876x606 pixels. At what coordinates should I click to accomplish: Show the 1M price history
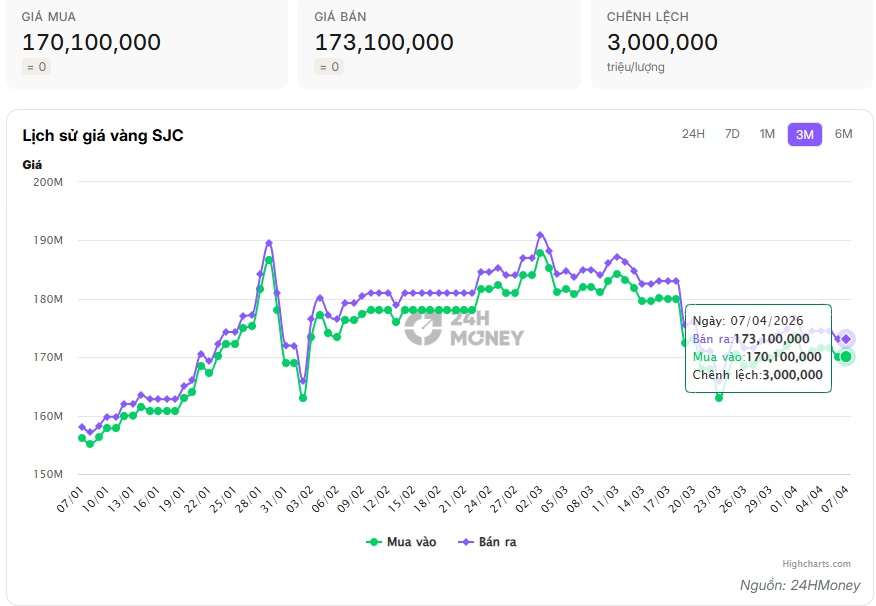point(767,134)
